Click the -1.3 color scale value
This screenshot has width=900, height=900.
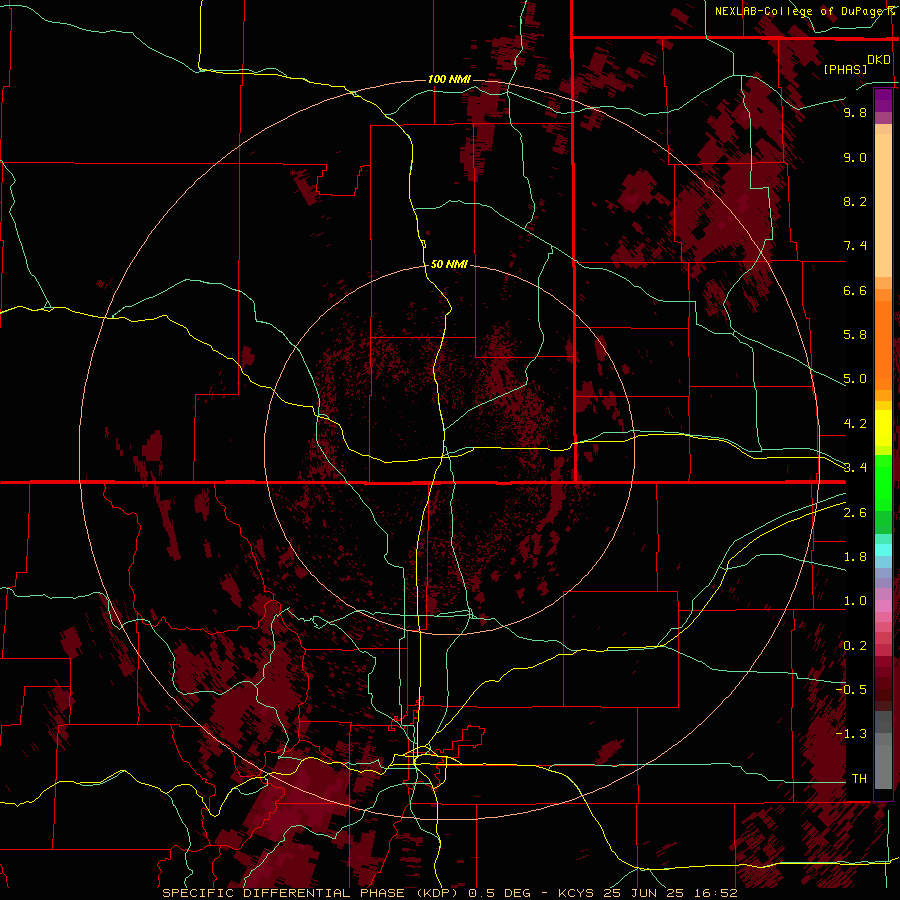click(851, 734)
